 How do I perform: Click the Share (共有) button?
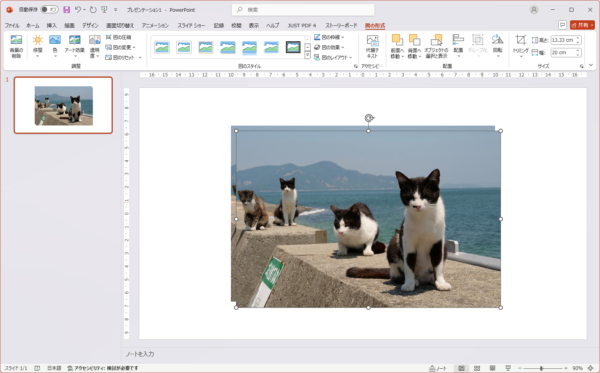pyautogui.click(x=582, y=25)
